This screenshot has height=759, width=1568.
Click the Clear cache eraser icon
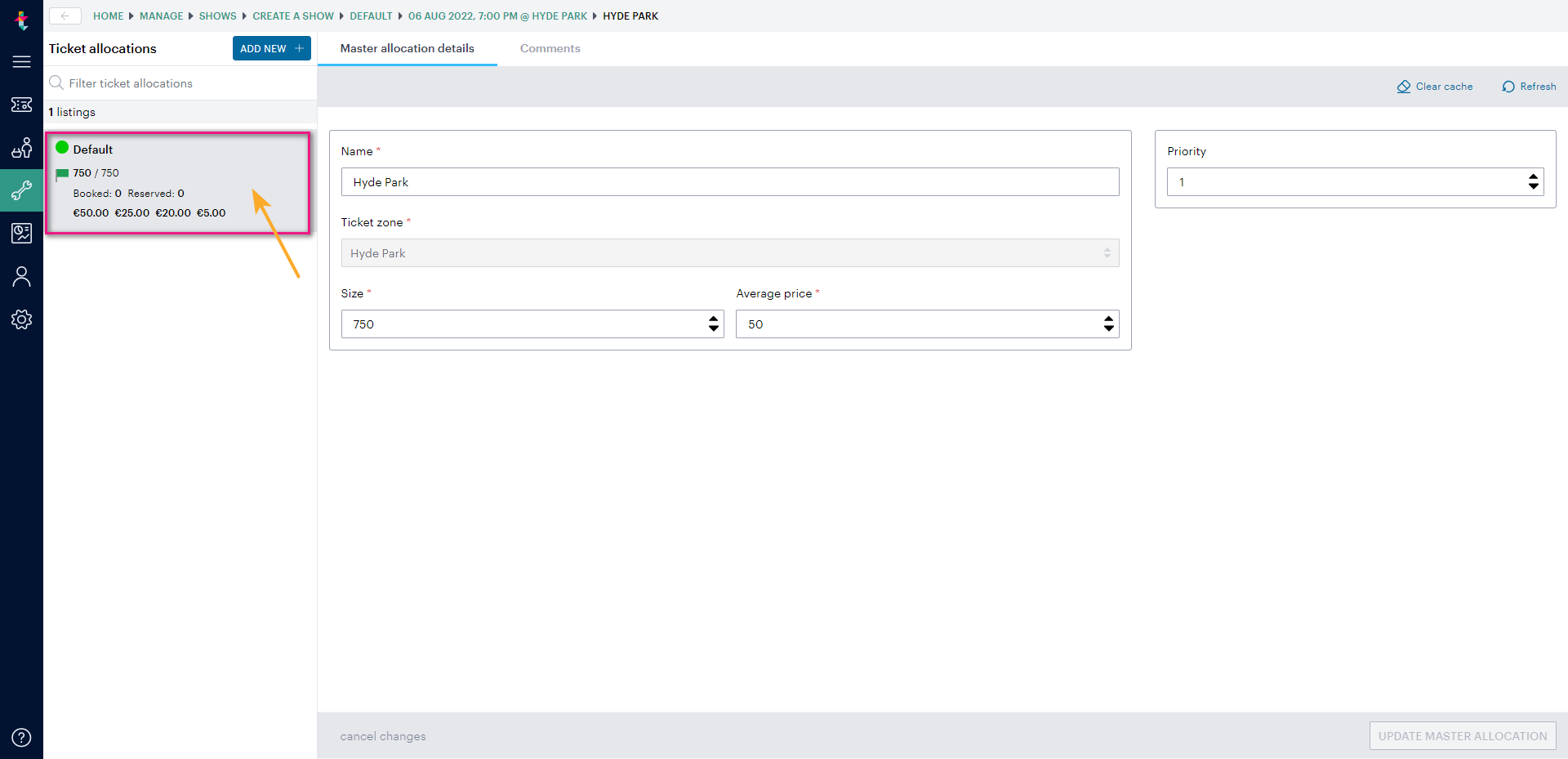pyautogui.click(x=1405, y=87)
